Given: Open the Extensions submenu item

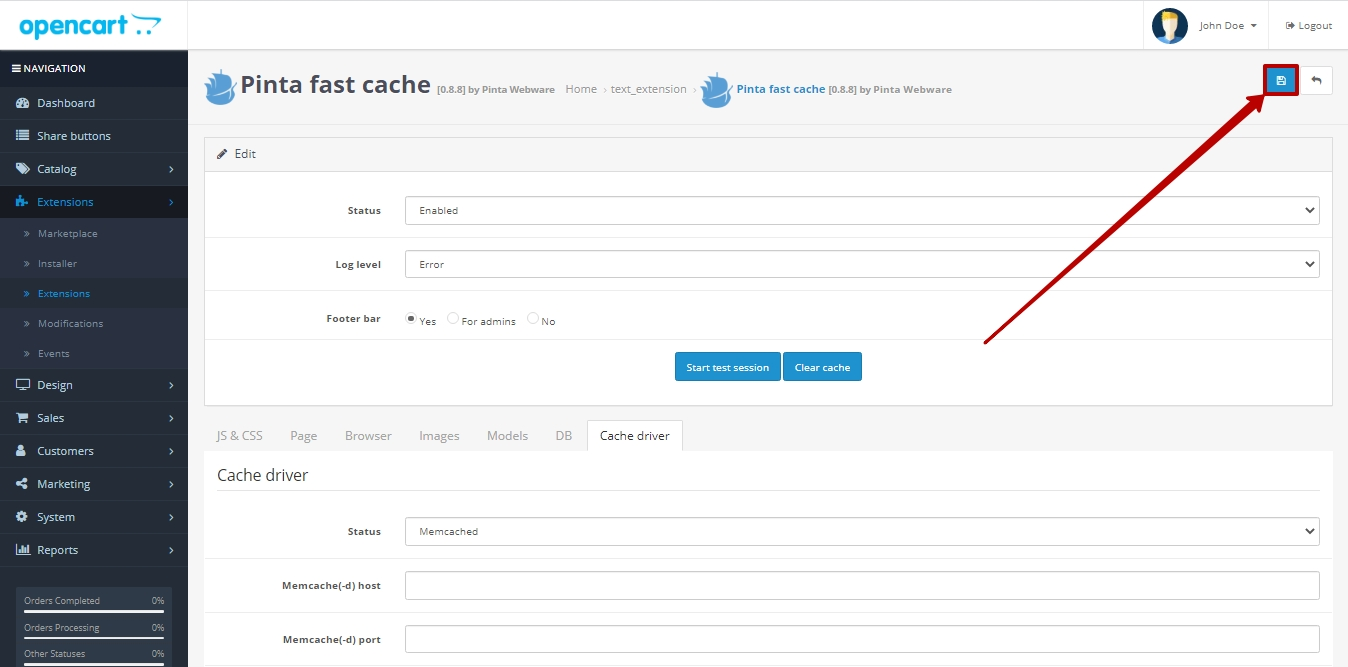Looking at the screenshot, I should (x=94, y=294).
